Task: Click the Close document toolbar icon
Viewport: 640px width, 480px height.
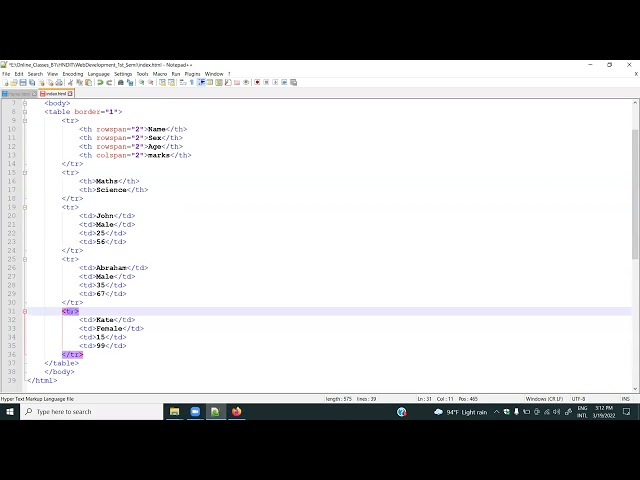Action: click(41, 82)
